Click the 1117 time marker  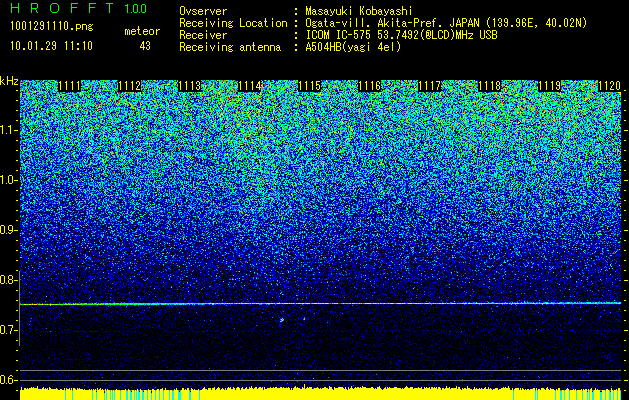pyautogui.click(x=429, y=86)
